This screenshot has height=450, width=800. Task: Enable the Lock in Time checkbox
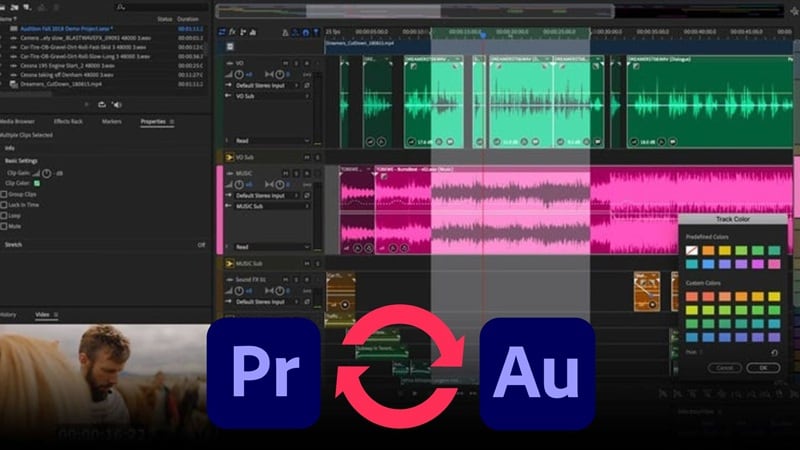pyautogui.click(x=4, y=205)
